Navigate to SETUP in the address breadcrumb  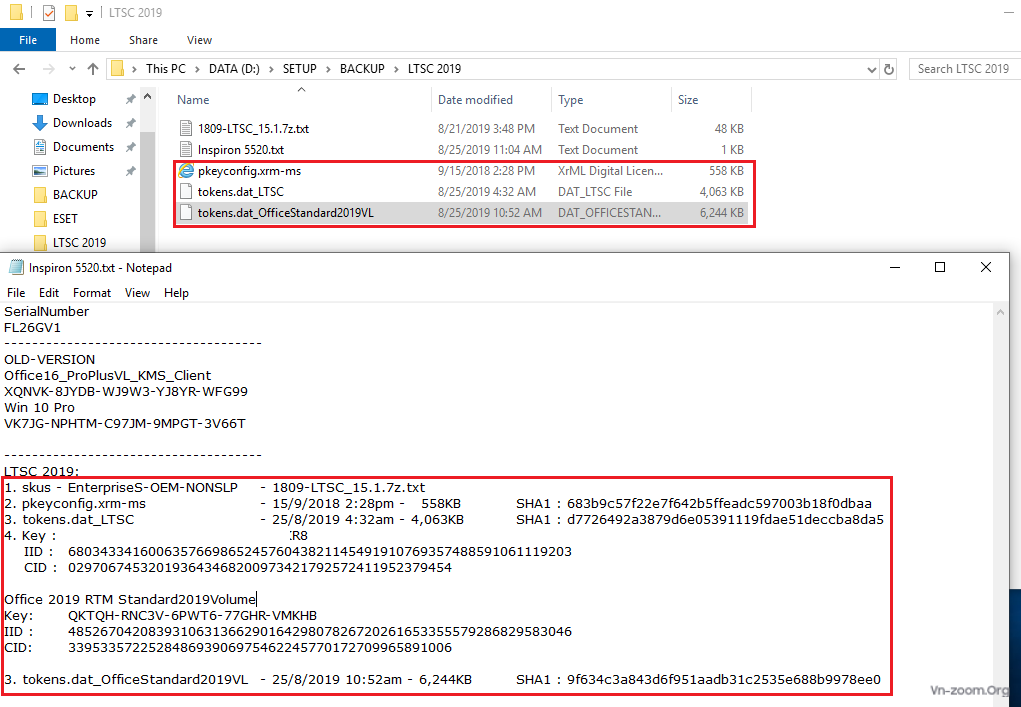point(300,68)
